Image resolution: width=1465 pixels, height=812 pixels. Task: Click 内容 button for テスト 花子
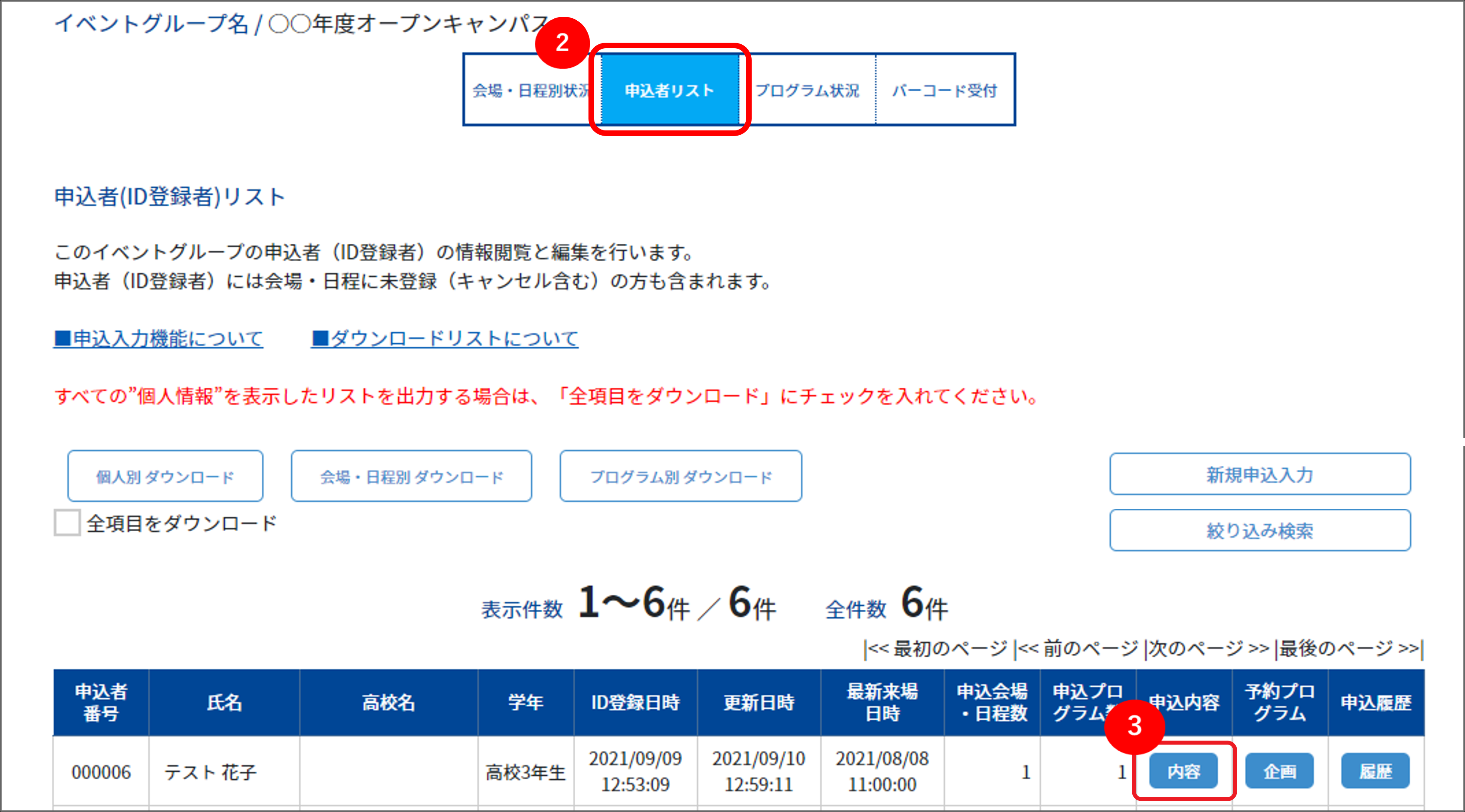click(1183, 771)
